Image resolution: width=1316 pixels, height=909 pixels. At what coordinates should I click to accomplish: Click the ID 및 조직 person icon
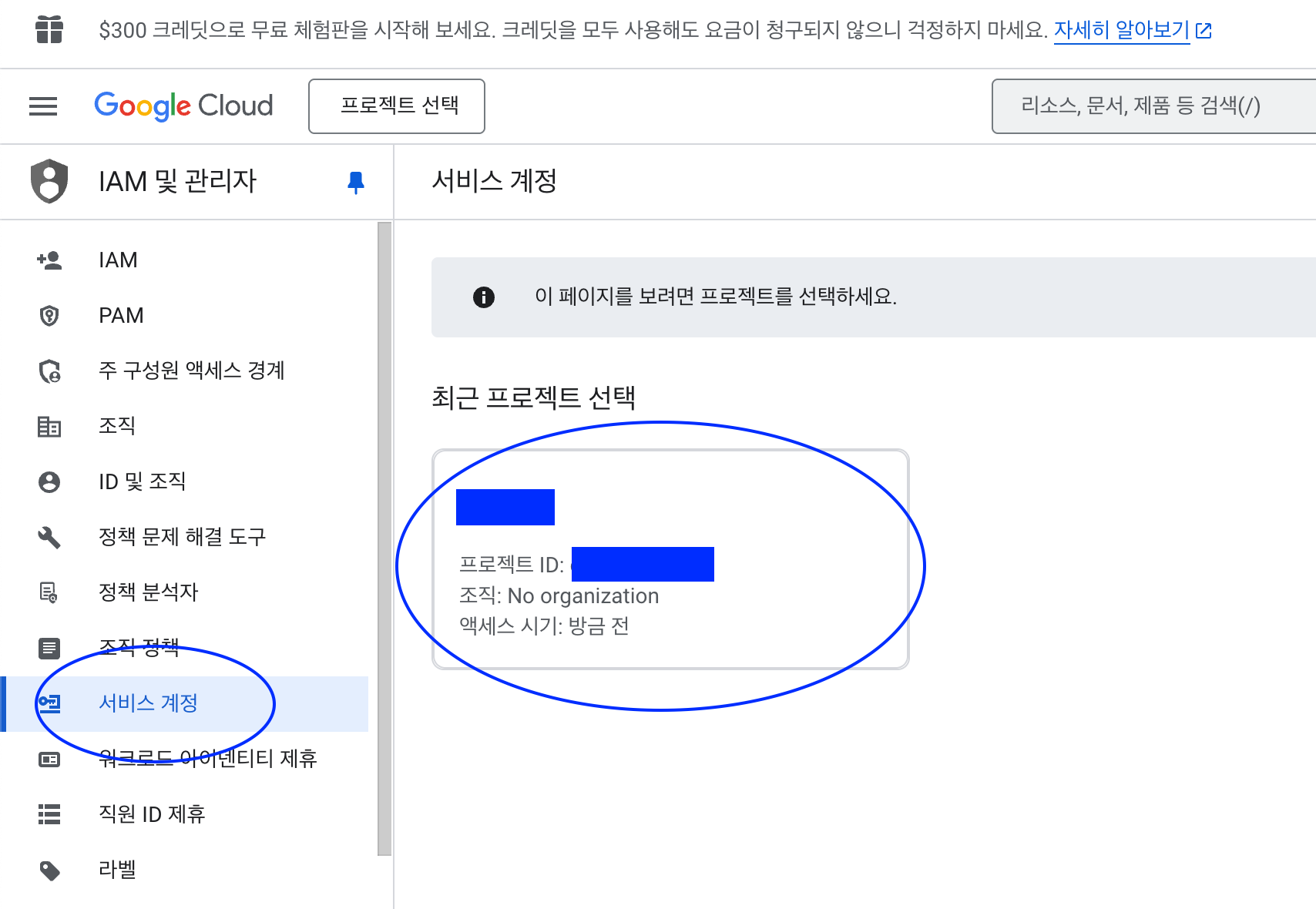[x=49, y=482]
